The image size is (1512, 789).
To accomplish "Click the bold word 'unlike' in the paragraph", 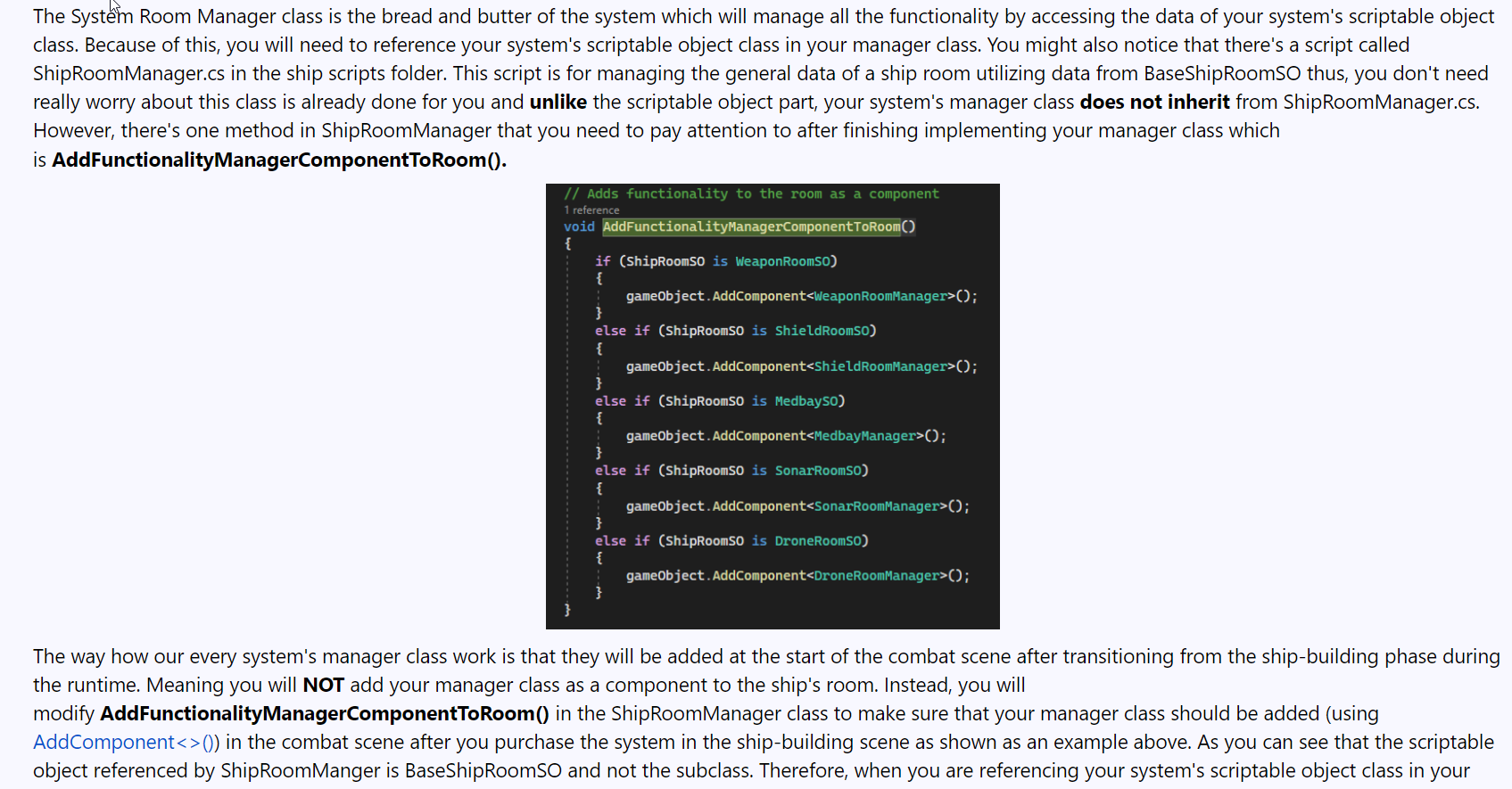I will (558, 103).
